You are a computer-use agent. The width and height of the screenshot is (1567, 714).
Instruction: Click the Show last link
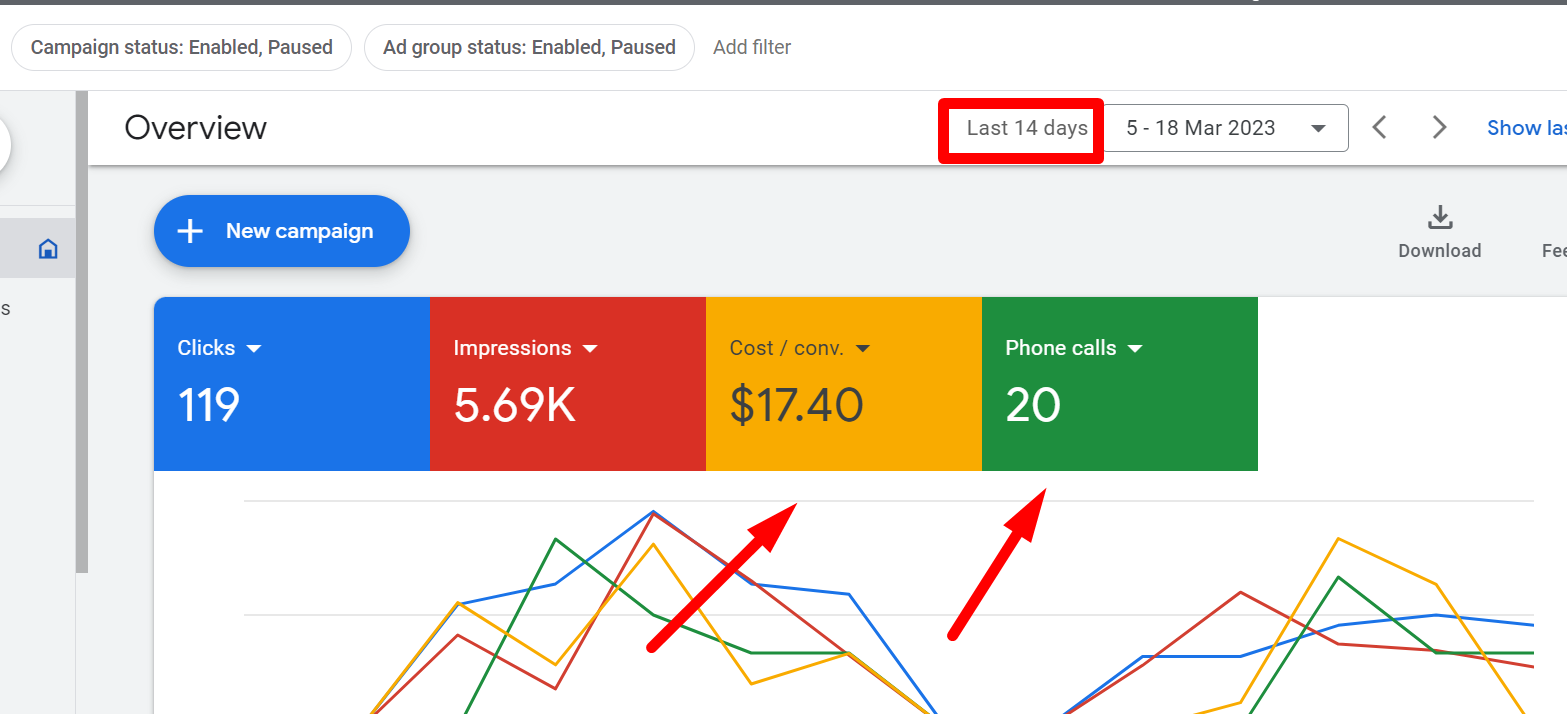[x=1525, y=128]
